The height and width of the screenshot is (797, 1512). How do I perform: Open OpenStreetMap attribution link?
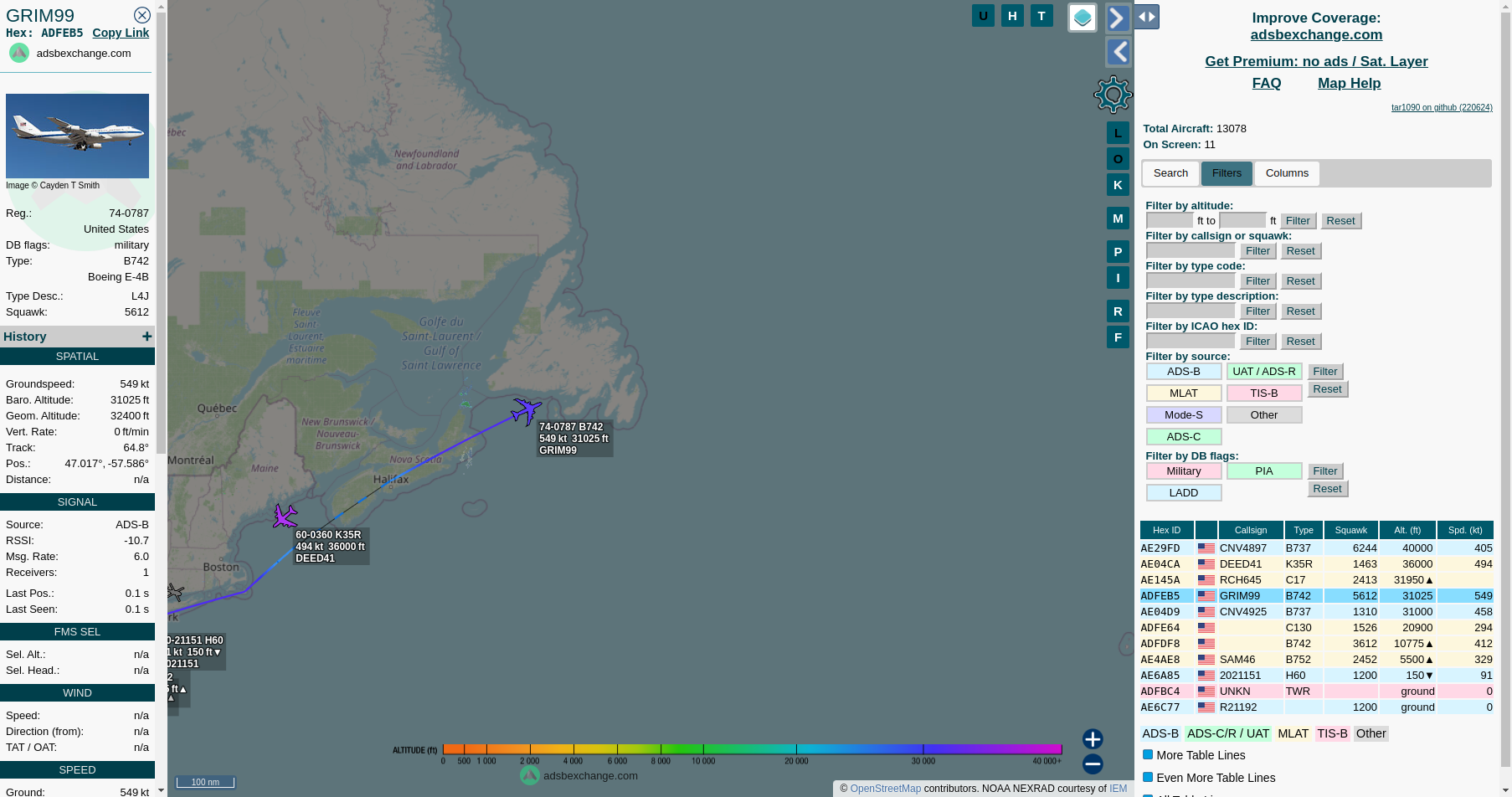885,789
